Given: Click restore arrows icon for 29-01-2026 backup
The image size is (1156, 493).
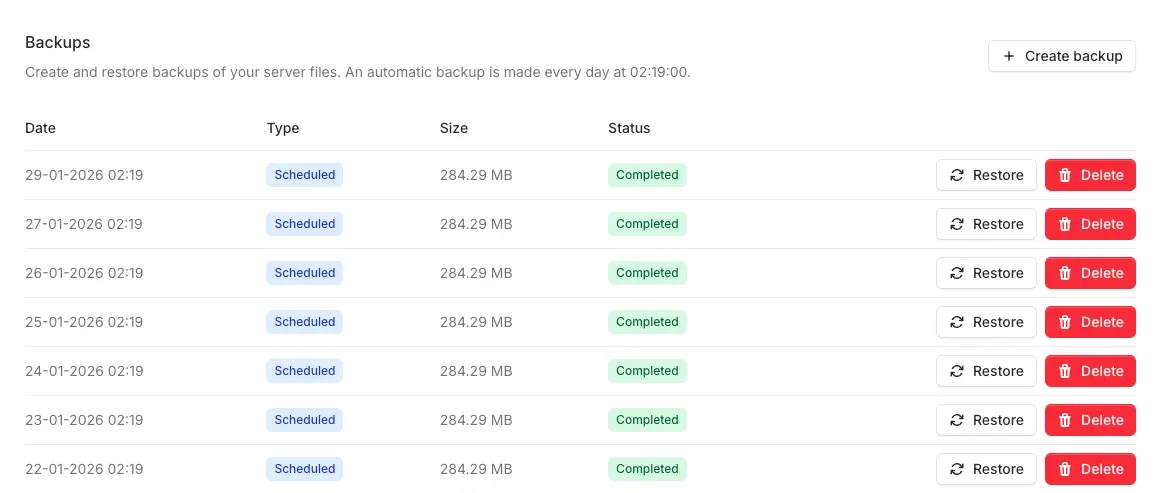Looking at the screenshot, I should (957, 175).
